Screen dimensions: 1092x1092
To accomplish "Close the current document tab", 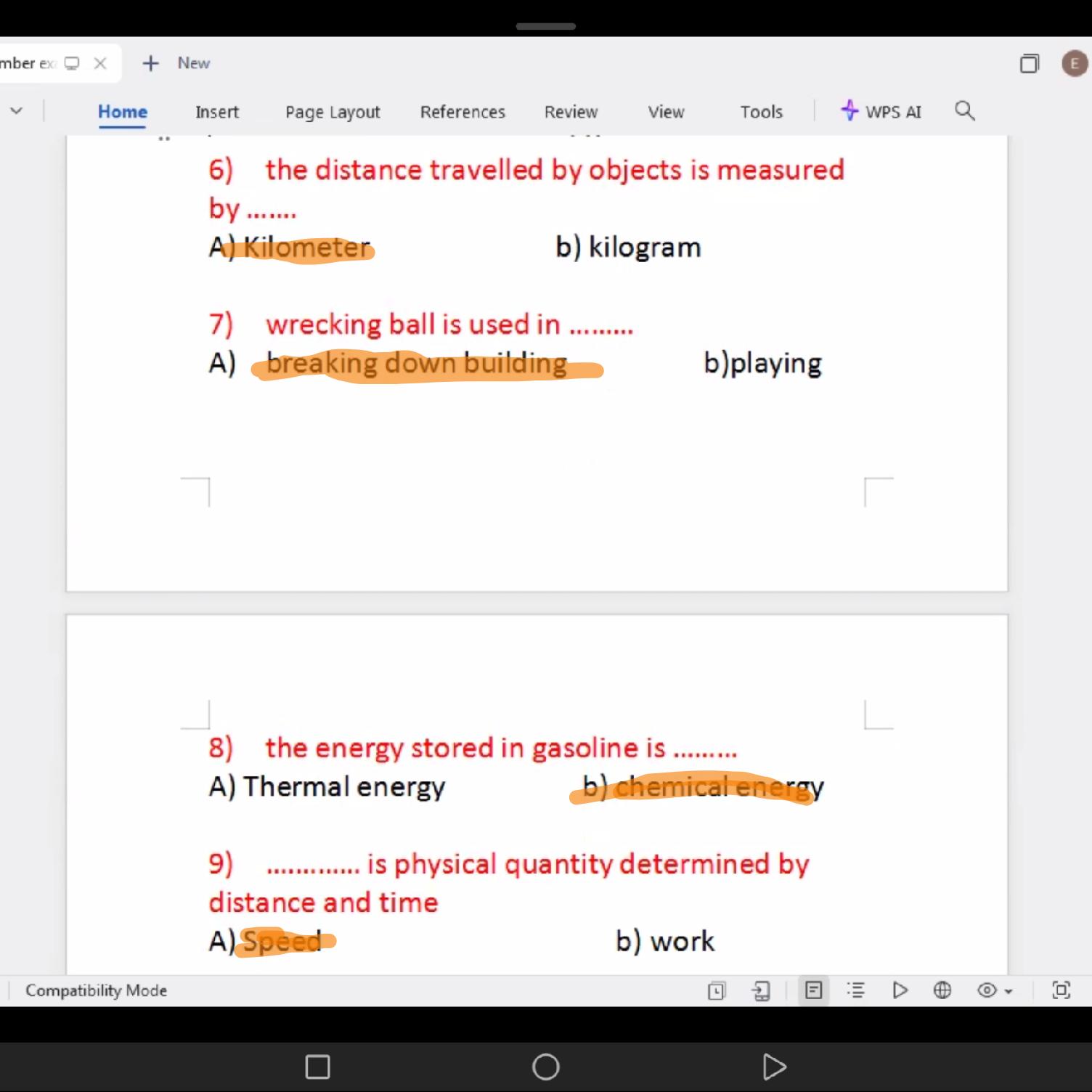I will 100,64.
